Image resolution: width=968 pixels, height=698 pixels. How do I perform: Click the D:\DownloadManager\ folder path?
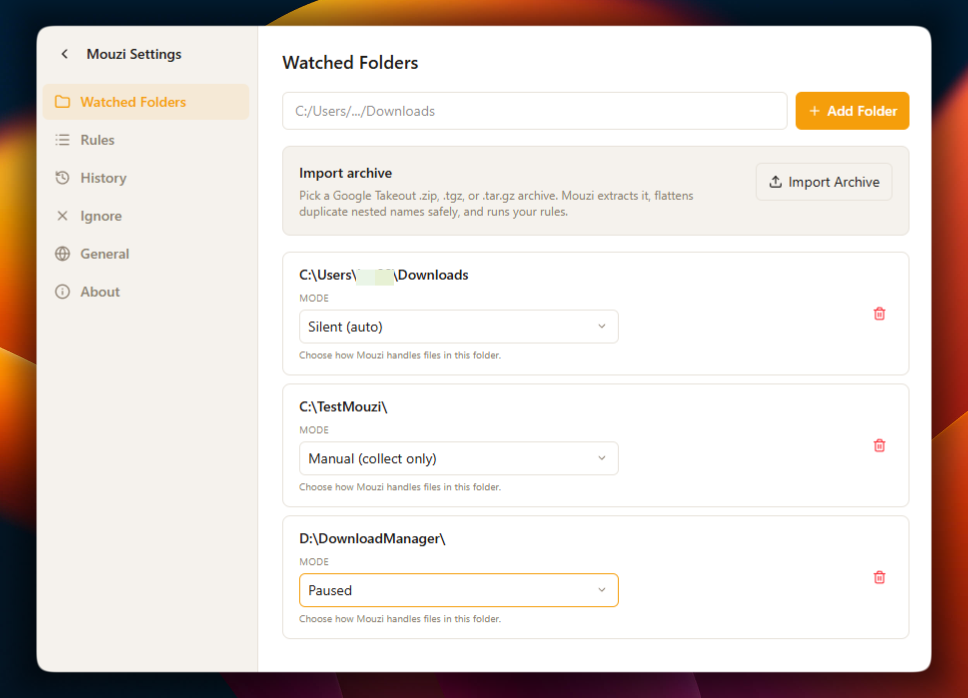pyautogui.click(x=372, y=539)
